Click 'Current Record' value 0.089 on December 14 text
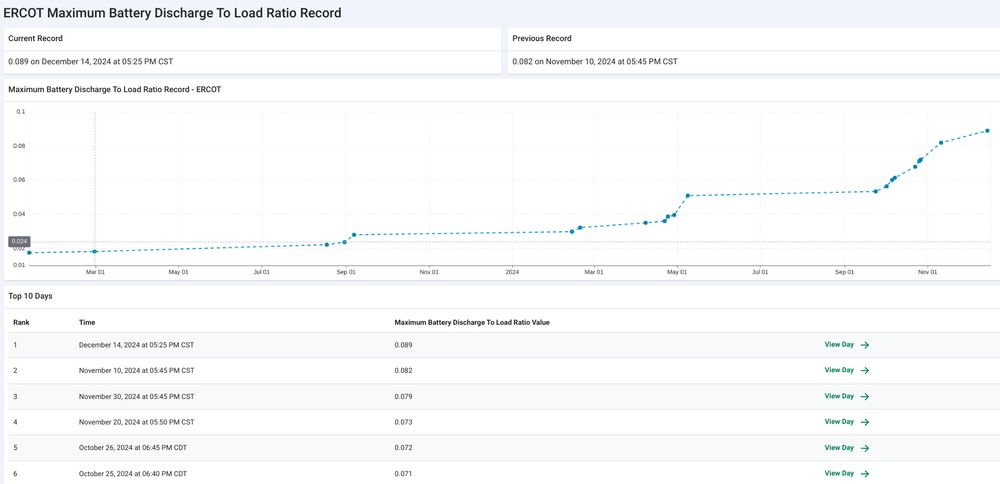This screenshot has width=1000, height=484. (x=91, y=62)
